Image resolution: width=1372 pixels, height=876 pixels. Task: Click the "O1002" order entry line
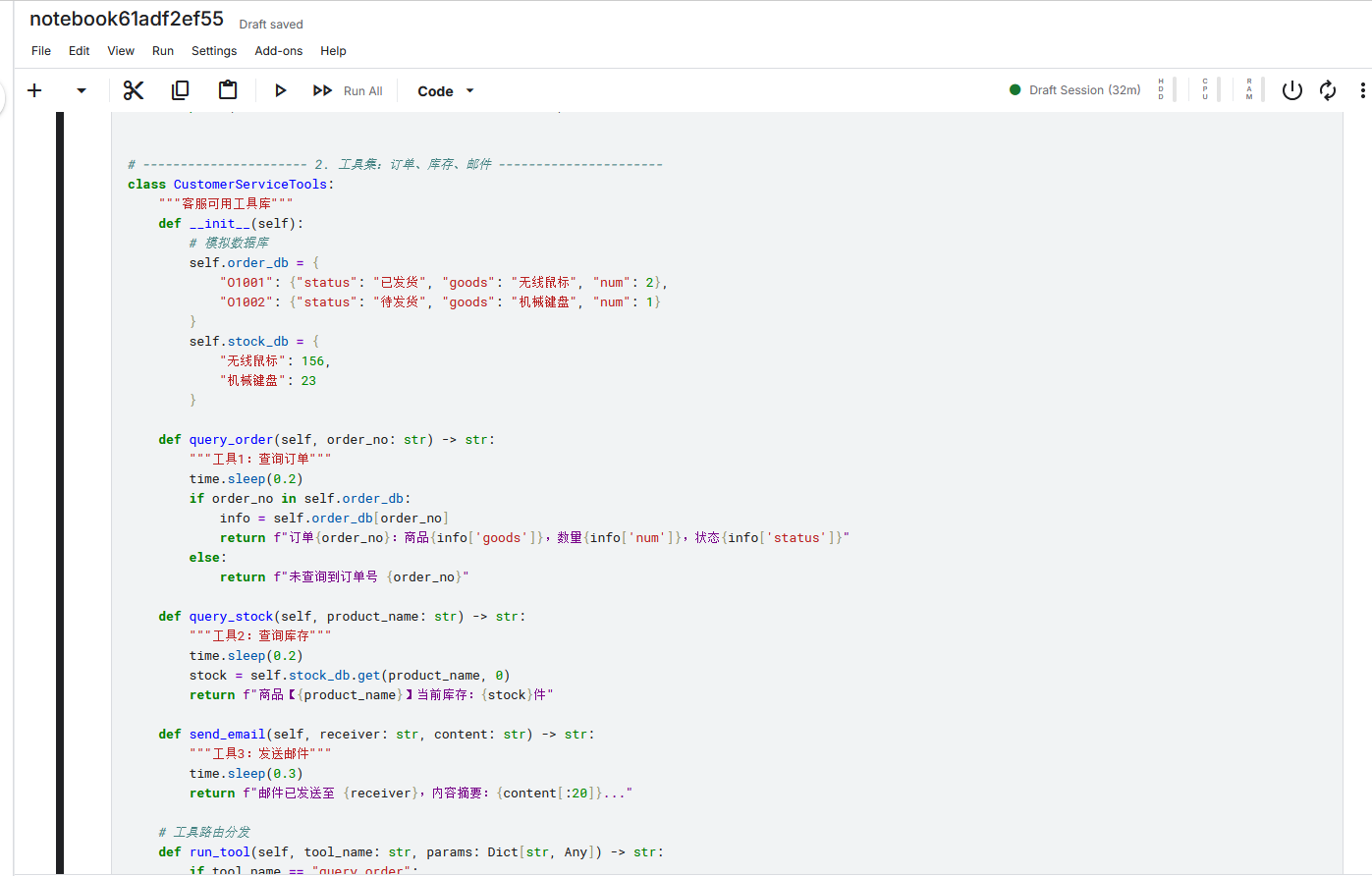tap(441, 301)
